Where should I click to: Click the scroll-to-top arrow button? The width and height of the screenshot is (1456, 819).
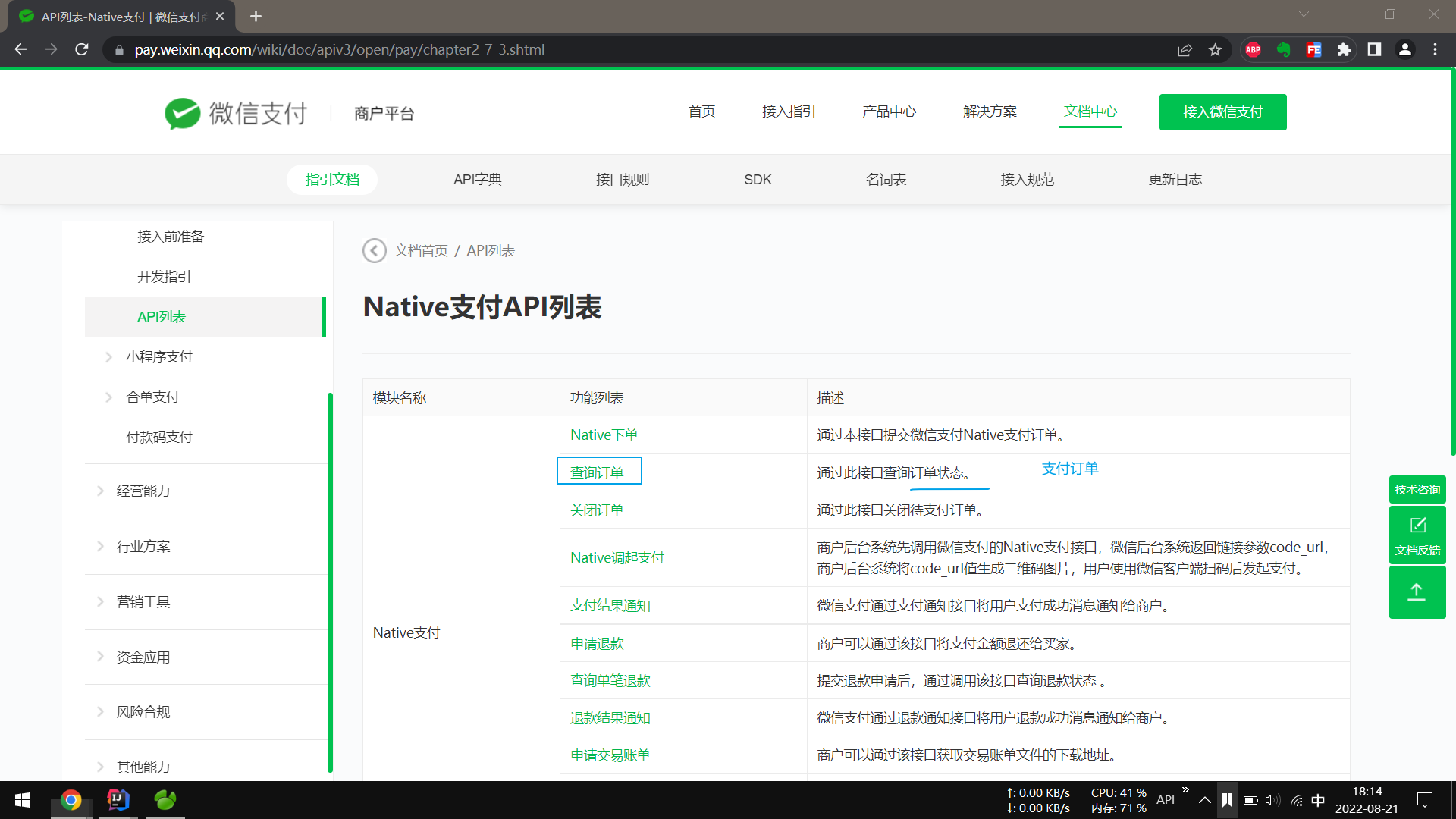click(1417, 592)
